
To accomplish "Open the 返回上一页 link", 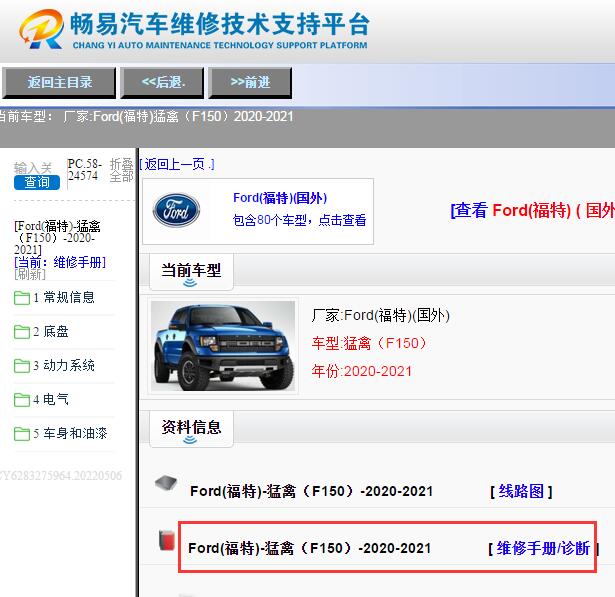I will click(x=177, y=164).
